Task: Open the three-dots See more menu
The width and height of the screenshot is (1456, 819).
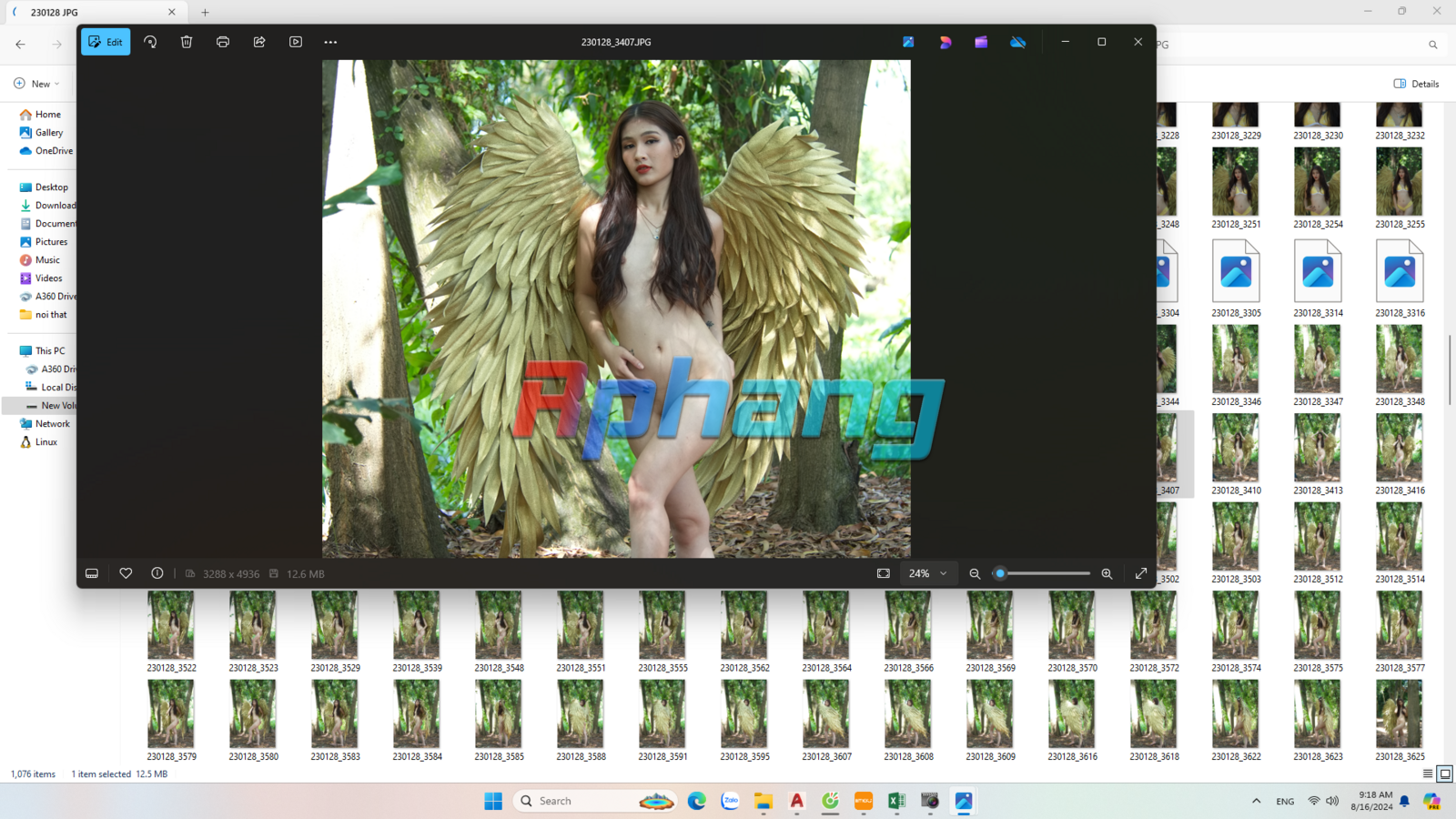Action: [x=330, y=42]
